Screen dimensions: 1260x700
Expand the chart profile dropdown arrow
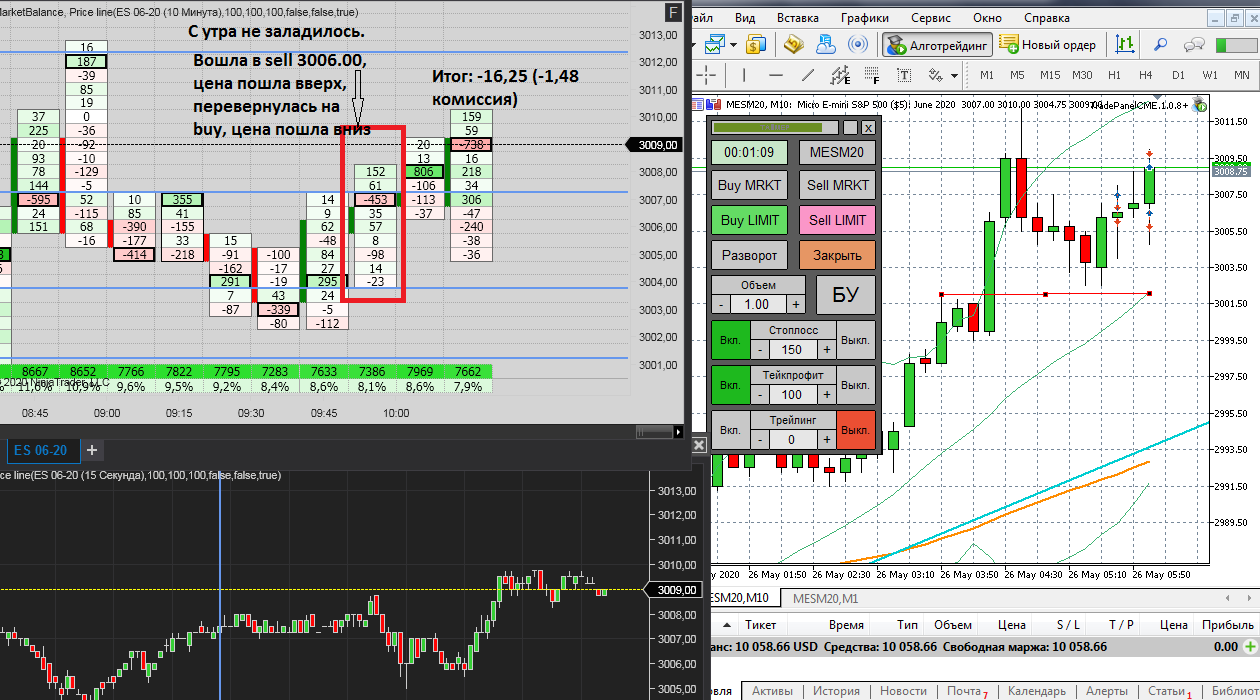pos(734,45)
